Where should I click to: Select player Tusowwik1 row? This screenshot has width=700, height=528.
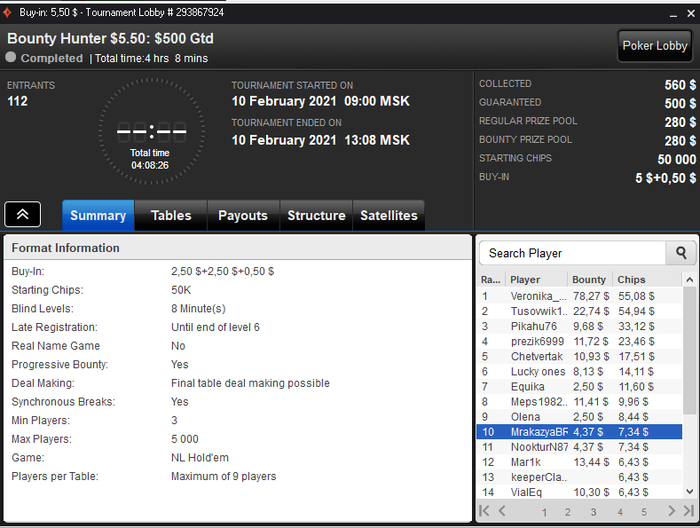click(579, 311)
